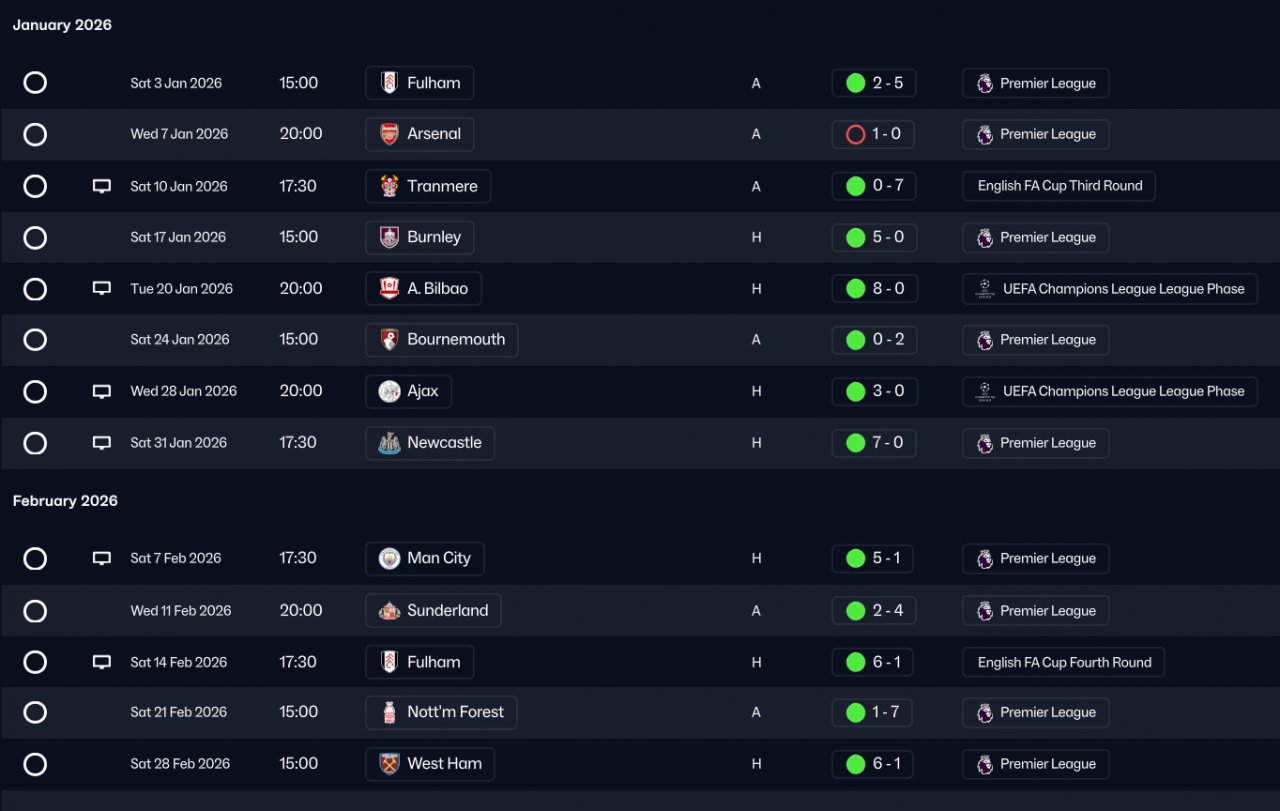Viewport: 1280px width, 811px height.
Task: Click the Newcastle club crest icon
Action: pos(389,443)
